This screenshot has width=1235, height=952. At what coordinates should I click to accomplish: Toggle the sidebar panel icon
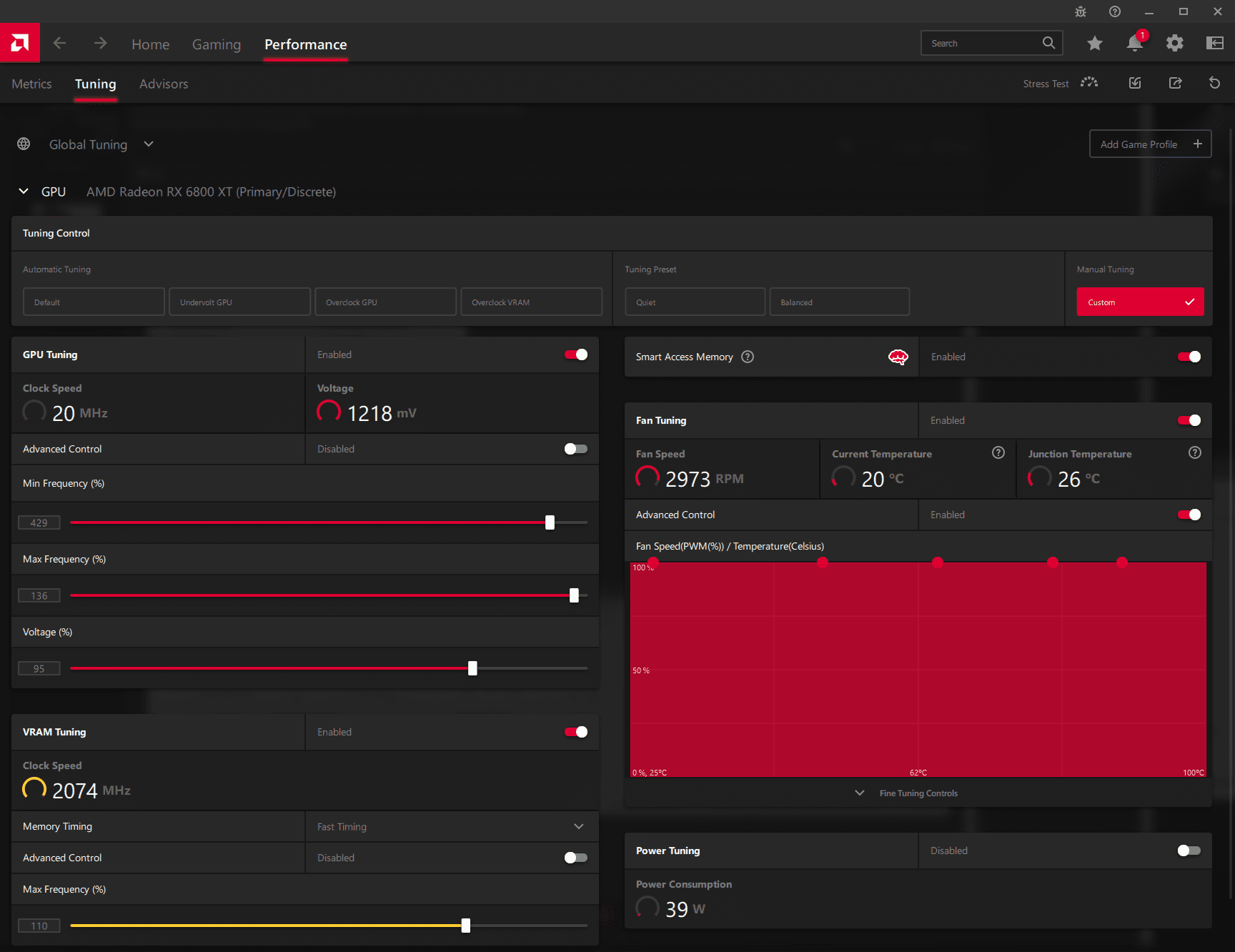(1214, 44)
